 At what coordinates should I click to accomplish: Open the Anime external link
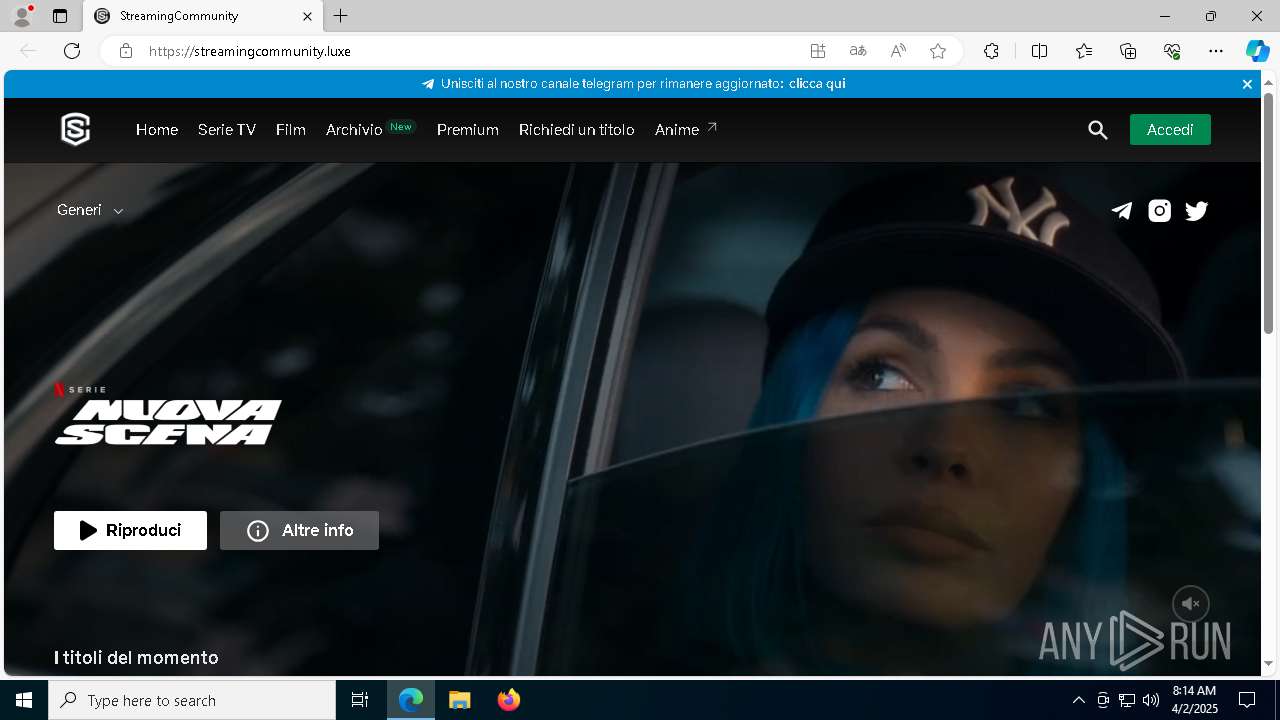pyautogui.click(x=686, y=130)
